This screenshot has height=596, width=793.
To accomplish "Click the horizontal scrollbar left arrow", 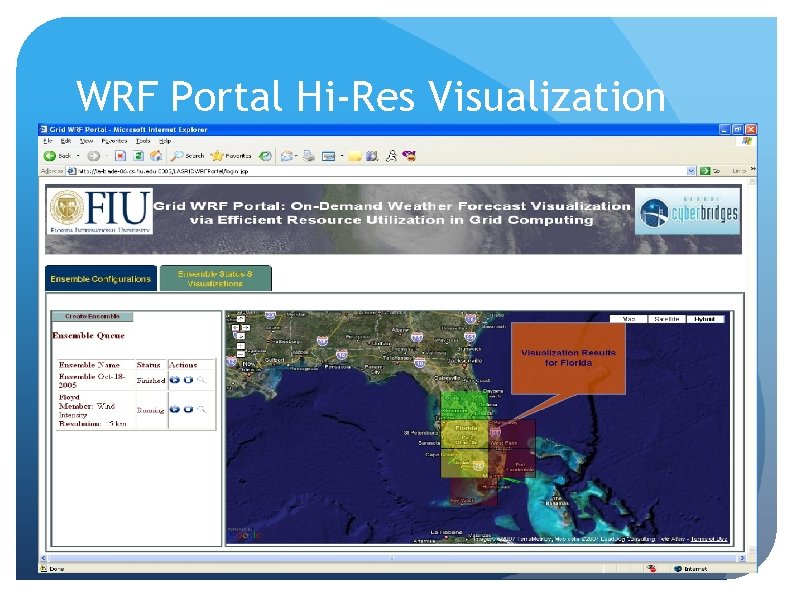I will click(43, 559).
